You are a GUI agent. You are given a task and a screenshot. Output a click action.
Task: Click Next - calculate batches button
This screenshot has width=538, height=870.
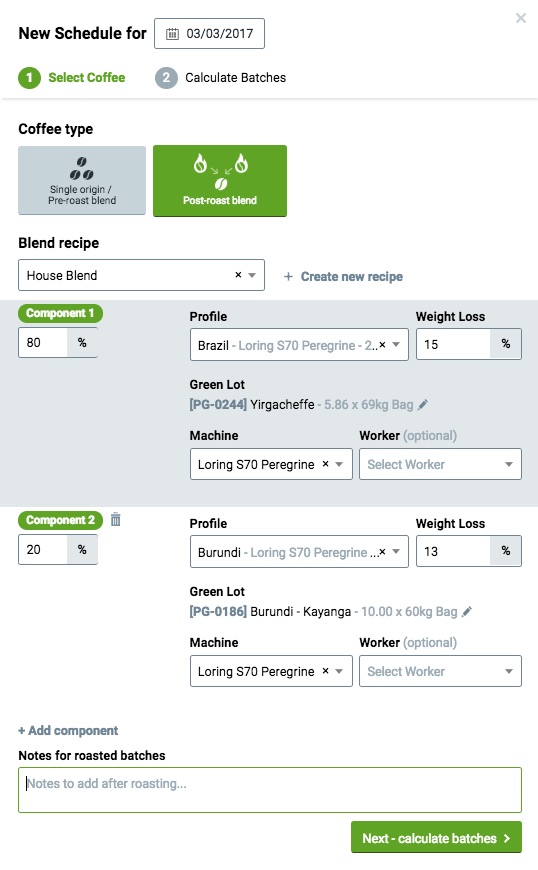coord(436,837)
